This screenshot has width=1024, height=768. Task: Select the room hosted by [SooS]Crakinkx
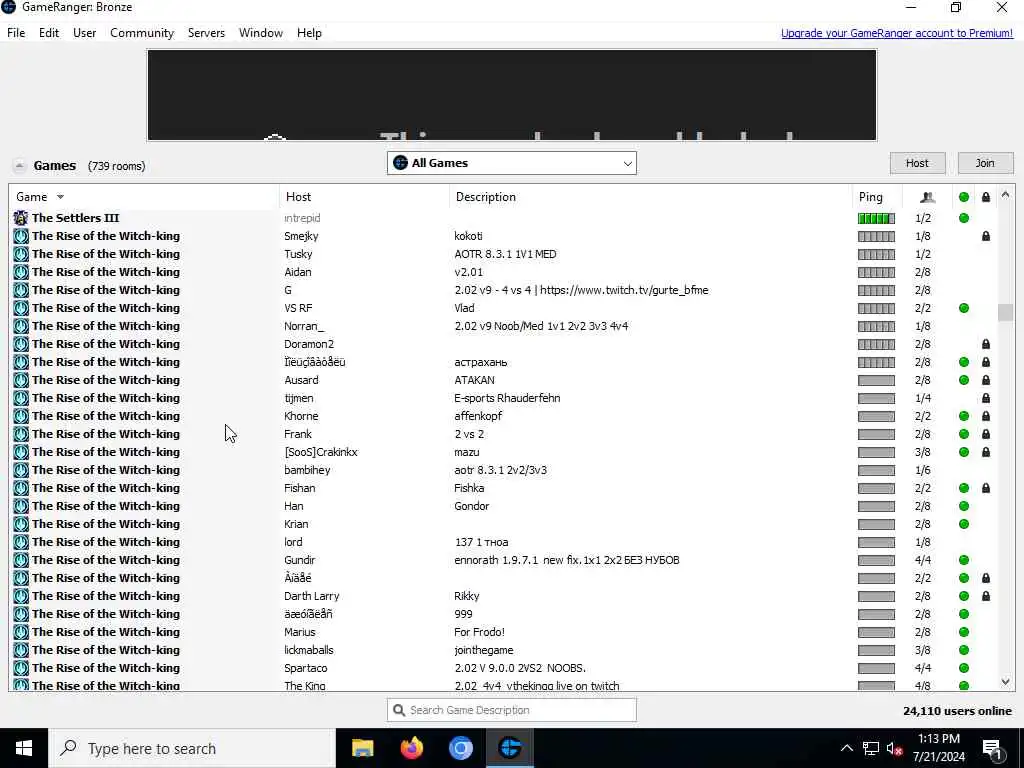503,452
